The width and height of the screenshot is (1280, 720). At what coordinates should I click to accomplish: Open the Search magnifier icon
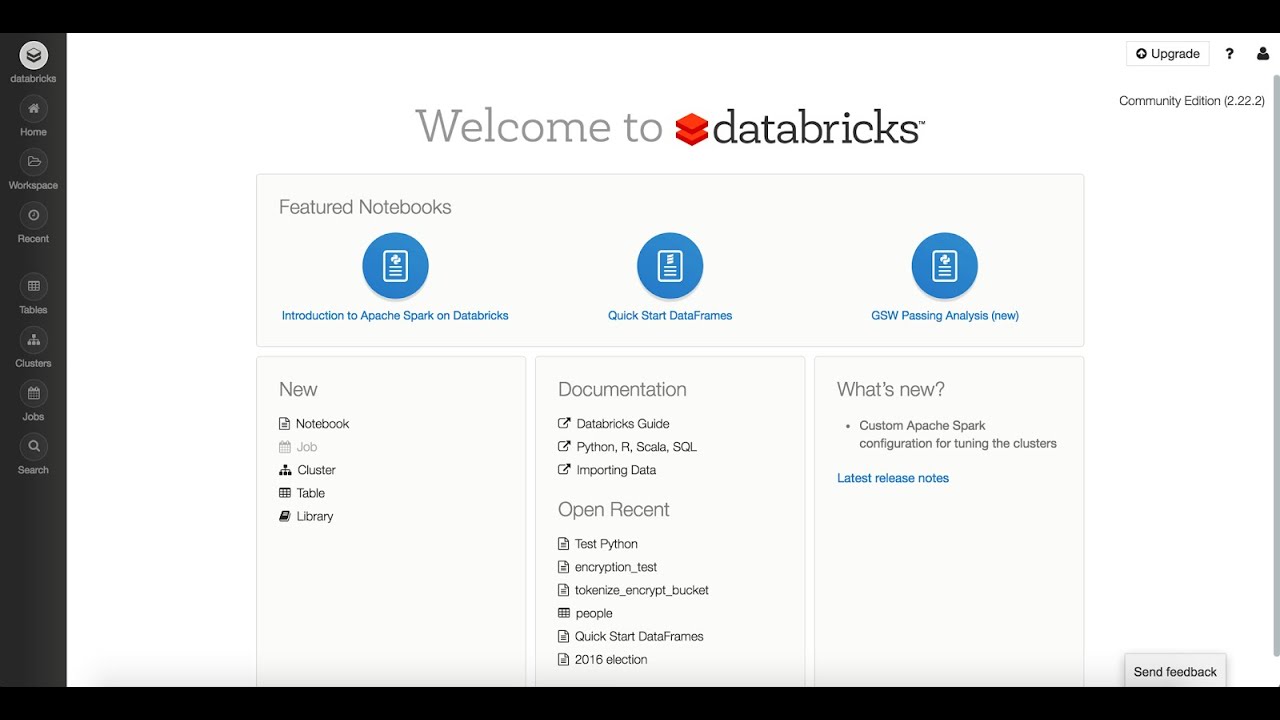click(x=33, y=446)
